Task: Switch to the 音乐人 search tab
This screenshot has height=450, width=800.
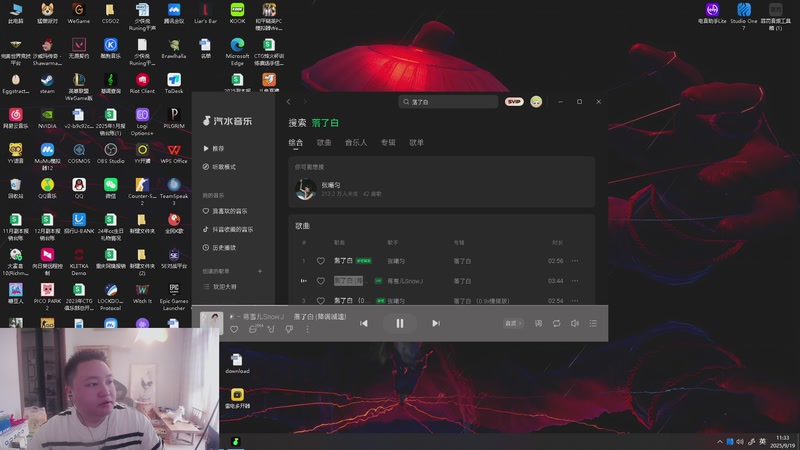Action: 356,142
